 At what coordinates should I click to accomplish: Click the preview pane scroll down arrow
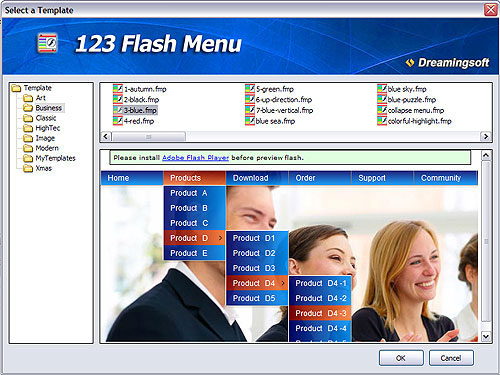coord(486,336)
